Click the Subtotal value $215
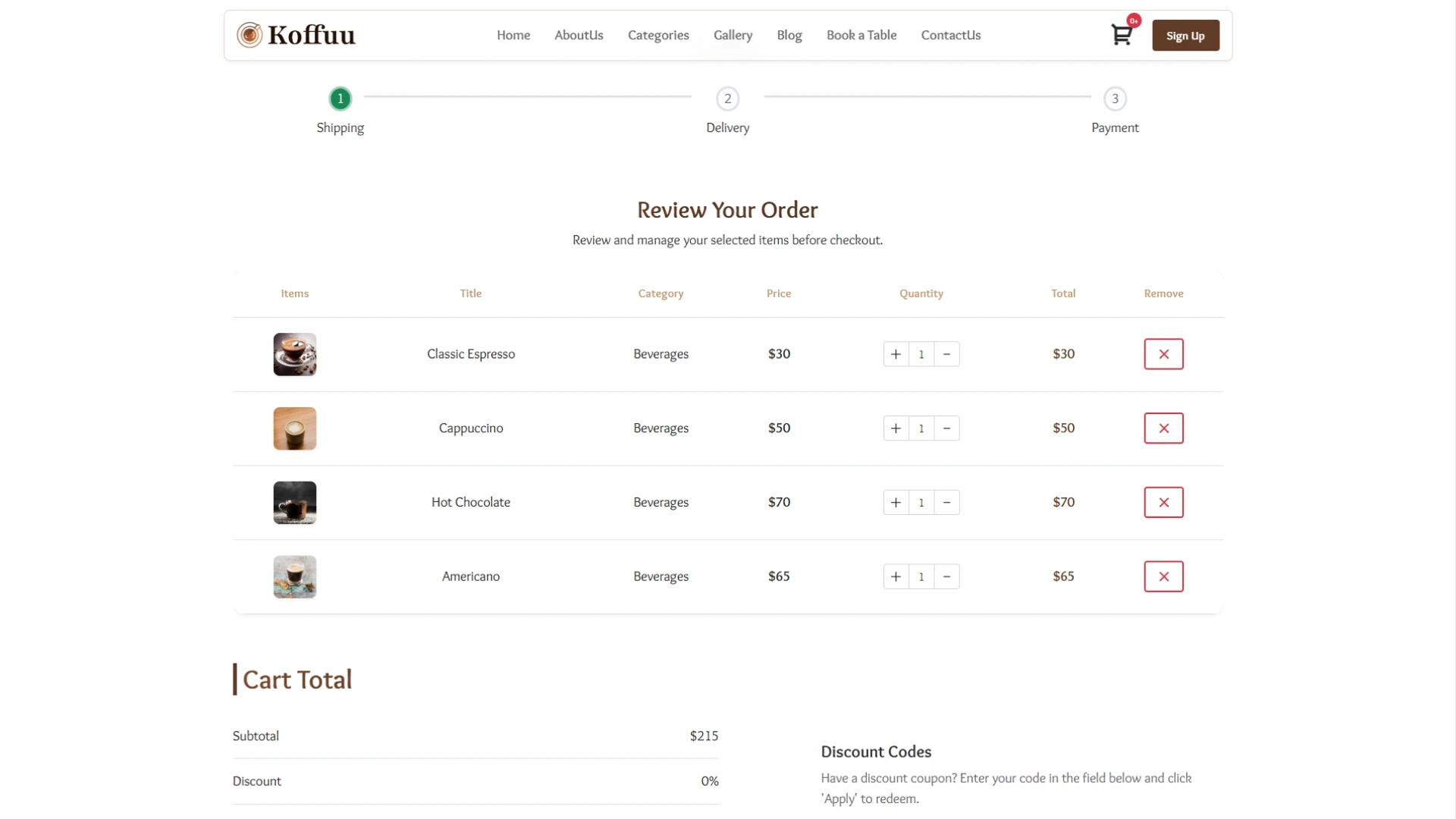 point(704,736)
